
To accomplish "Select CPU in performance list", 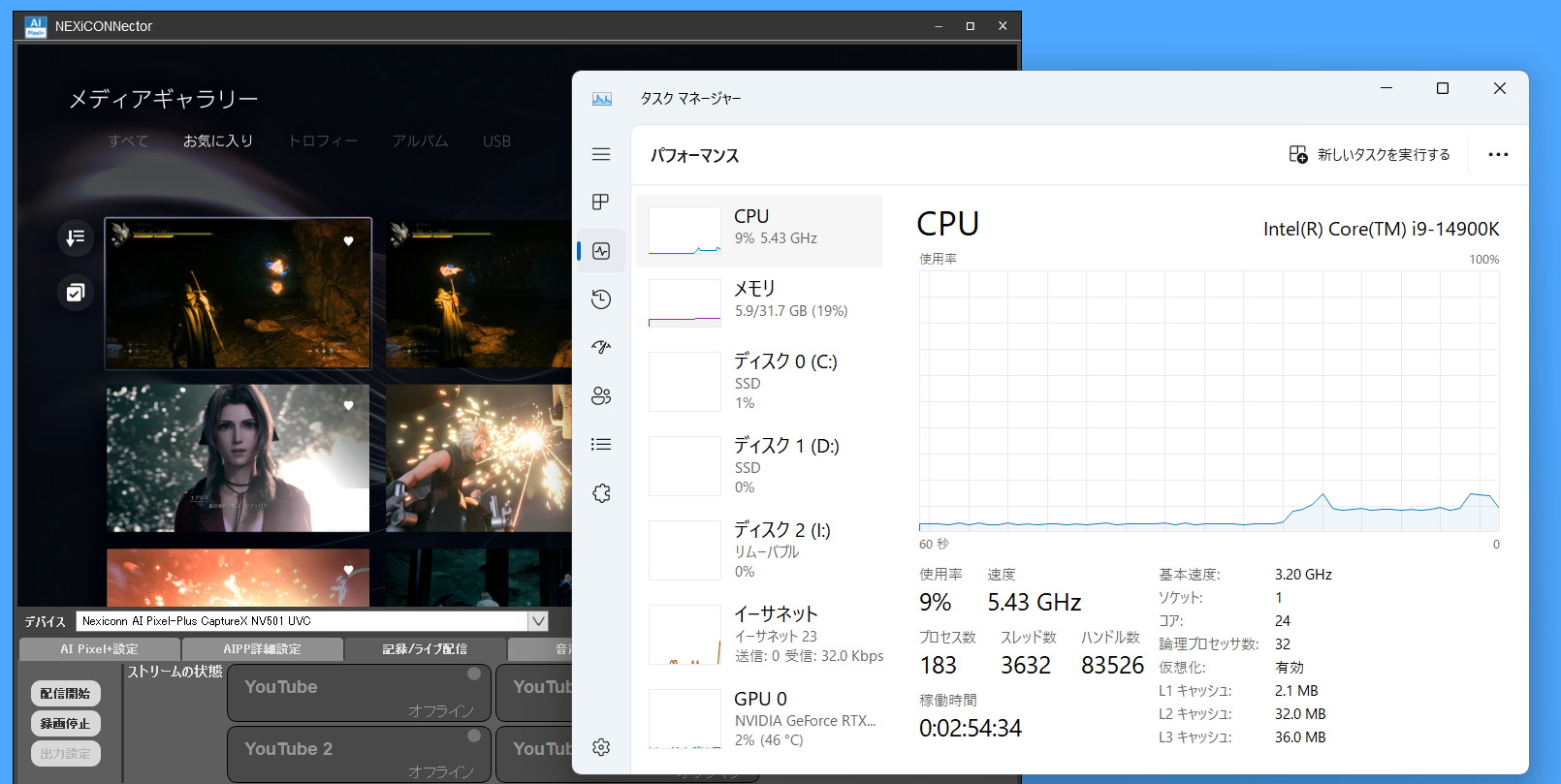I will (x=759, y=231).
